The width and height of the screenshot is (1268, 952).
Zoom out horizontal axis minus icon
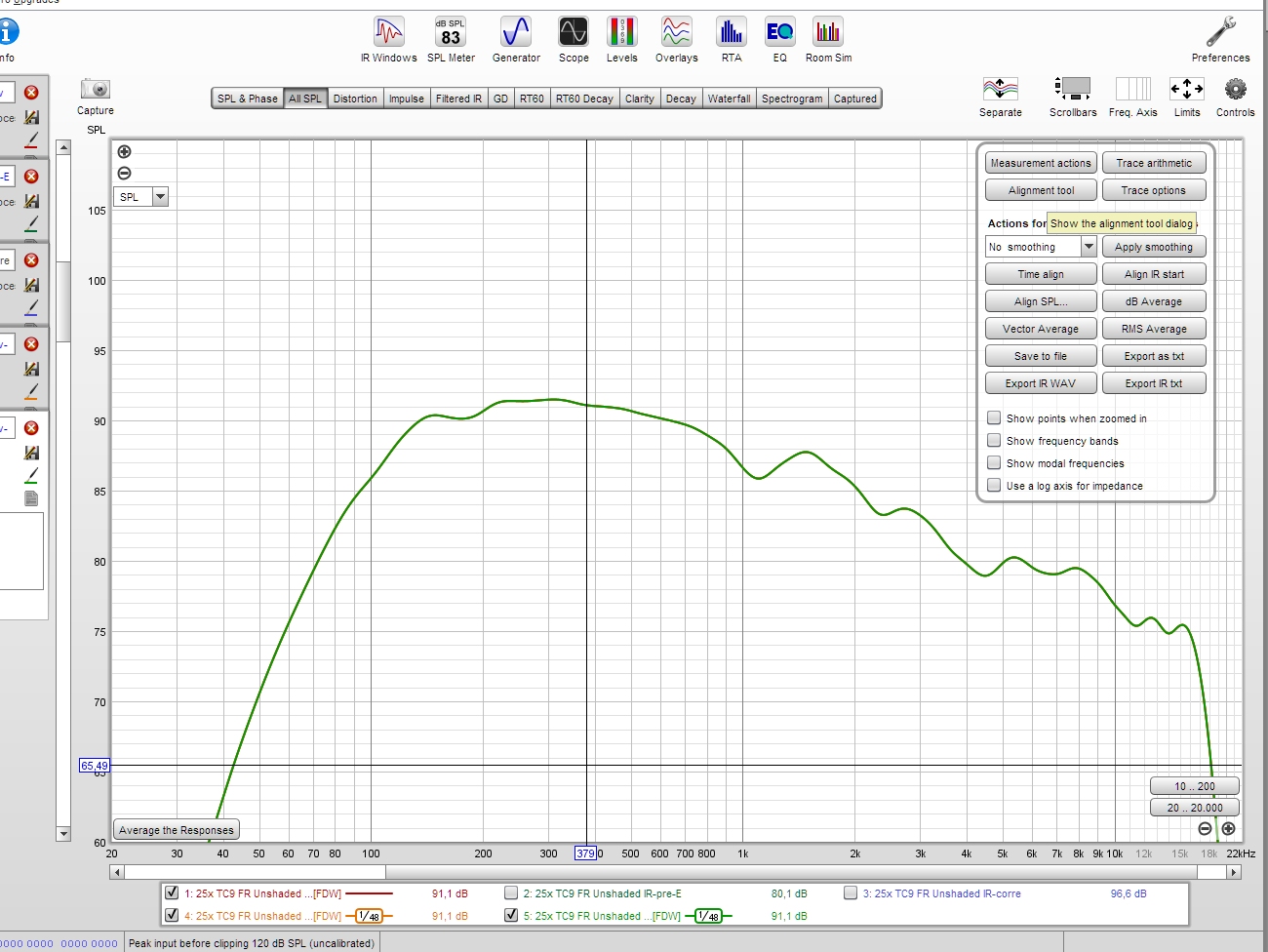point(1205,828)
